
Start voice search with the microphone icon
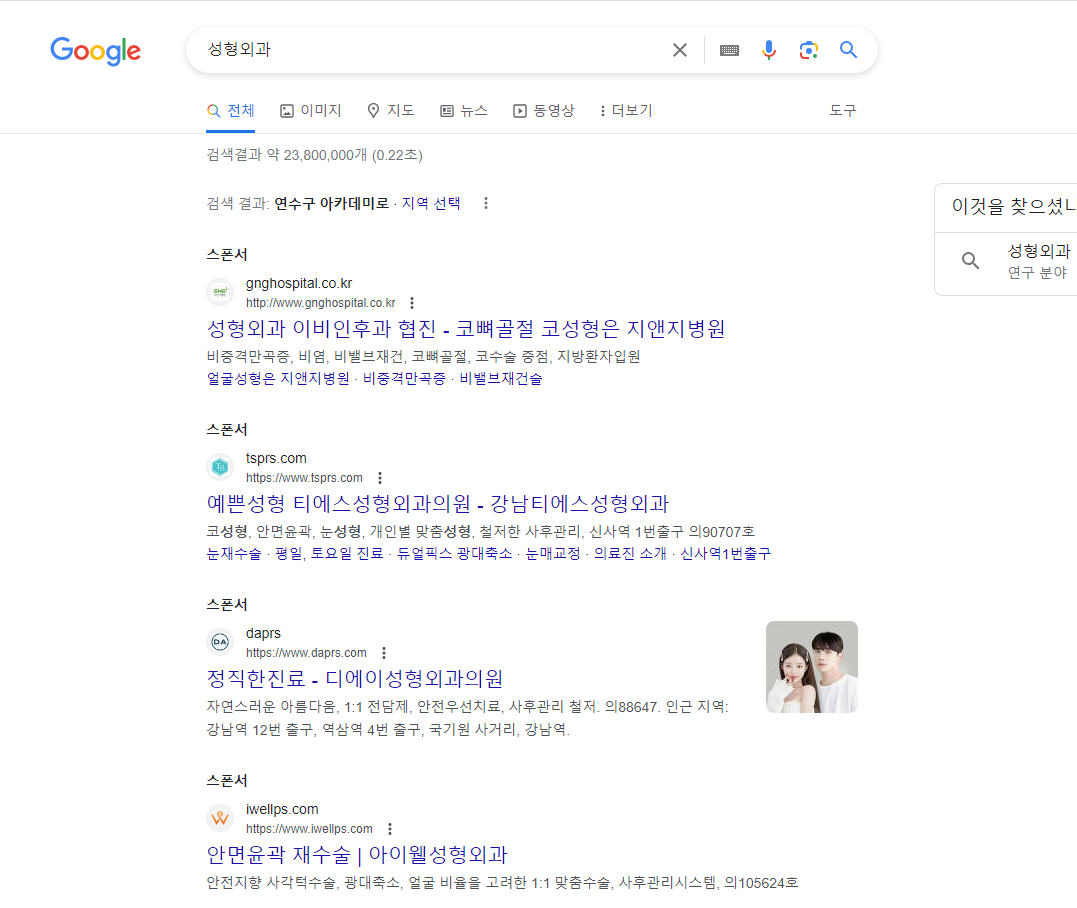click(x=769, y=50)
